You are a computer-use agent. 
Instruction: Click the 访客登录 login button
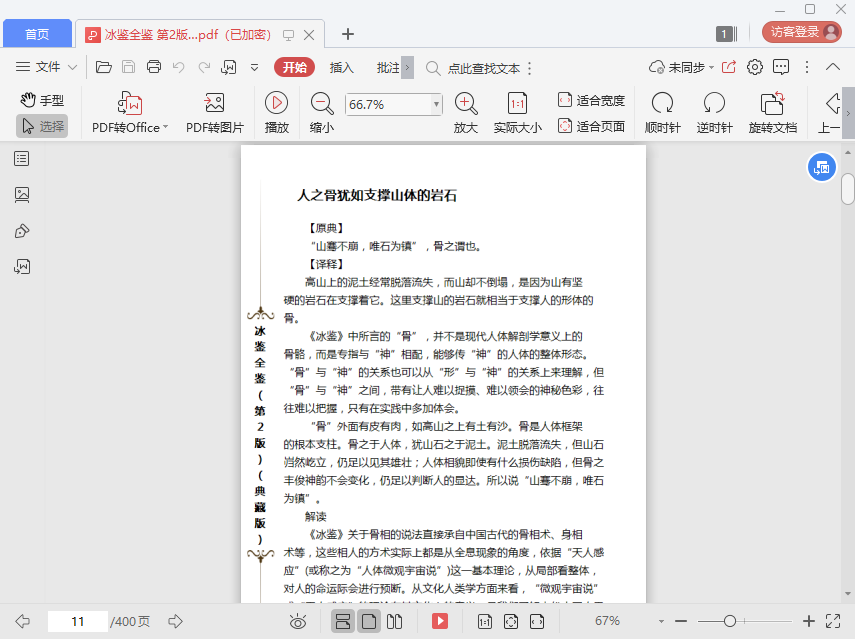click(801, 32)
